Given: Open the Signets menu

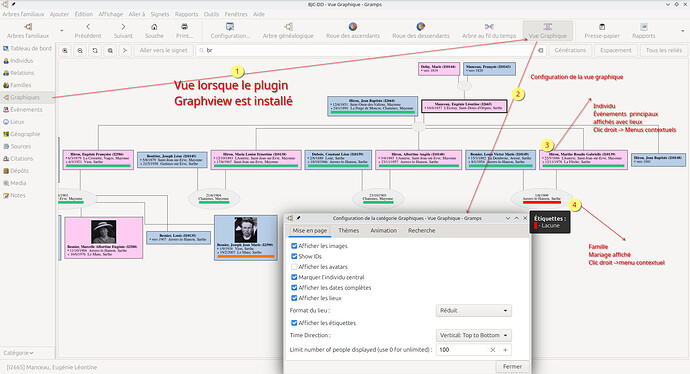Looking at the screenshot, I should click(x=160, y=14).
